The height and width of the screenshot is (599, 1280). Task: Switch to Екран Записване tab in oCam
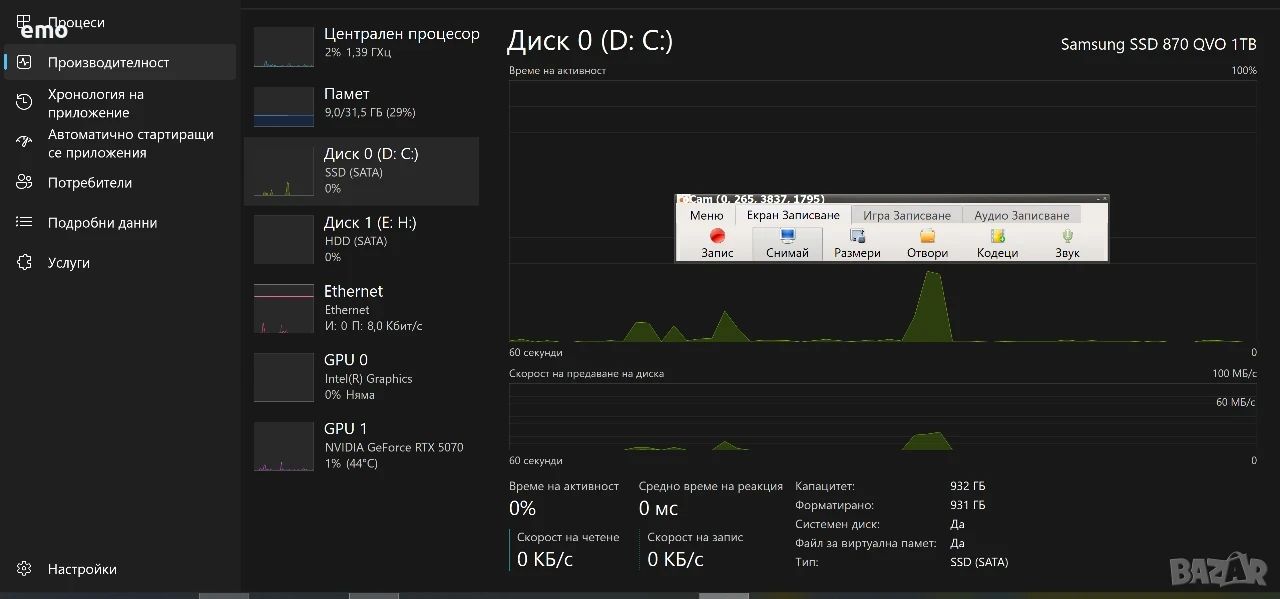click(x=793, y=215)
